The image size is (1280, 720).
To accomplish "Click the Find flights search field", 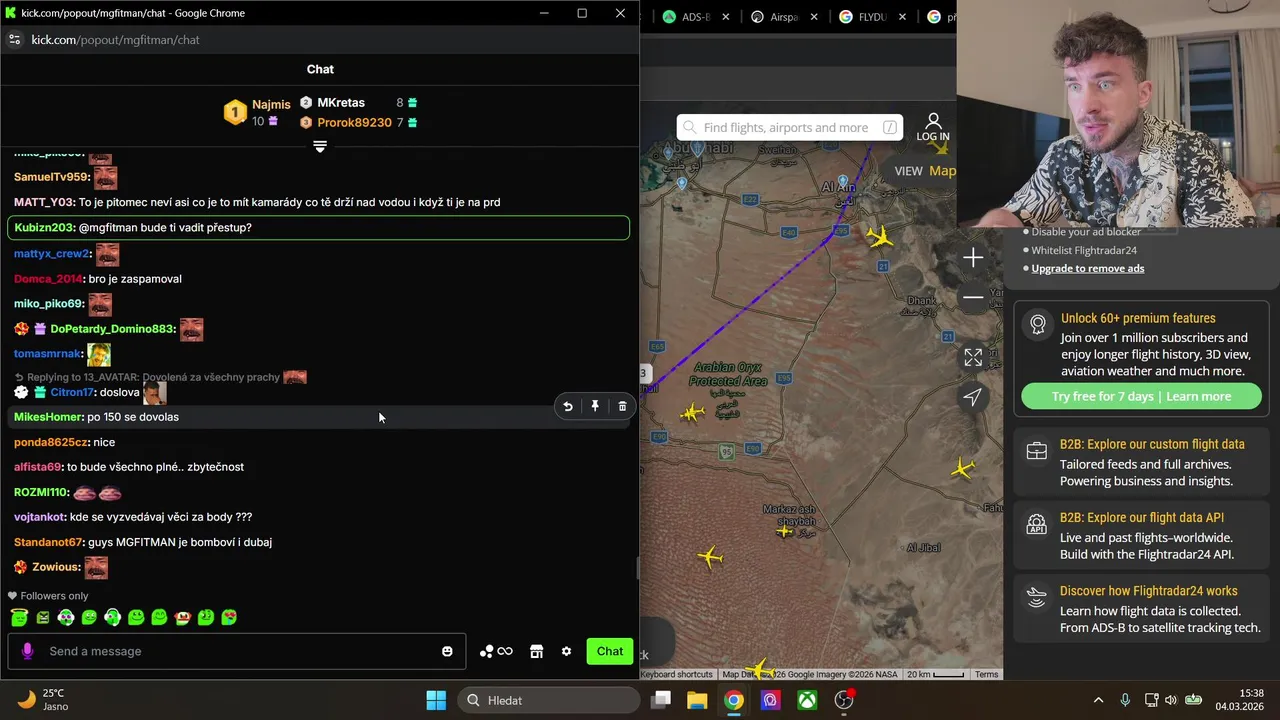I will (x=790, y=127).
